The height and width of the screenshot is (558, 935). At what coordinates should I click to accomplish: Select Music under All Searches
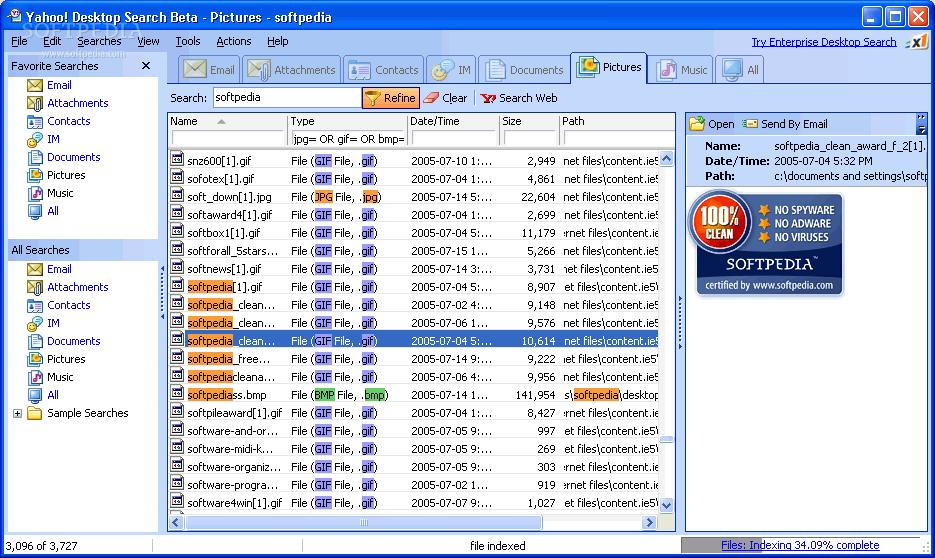pos(60,377)
